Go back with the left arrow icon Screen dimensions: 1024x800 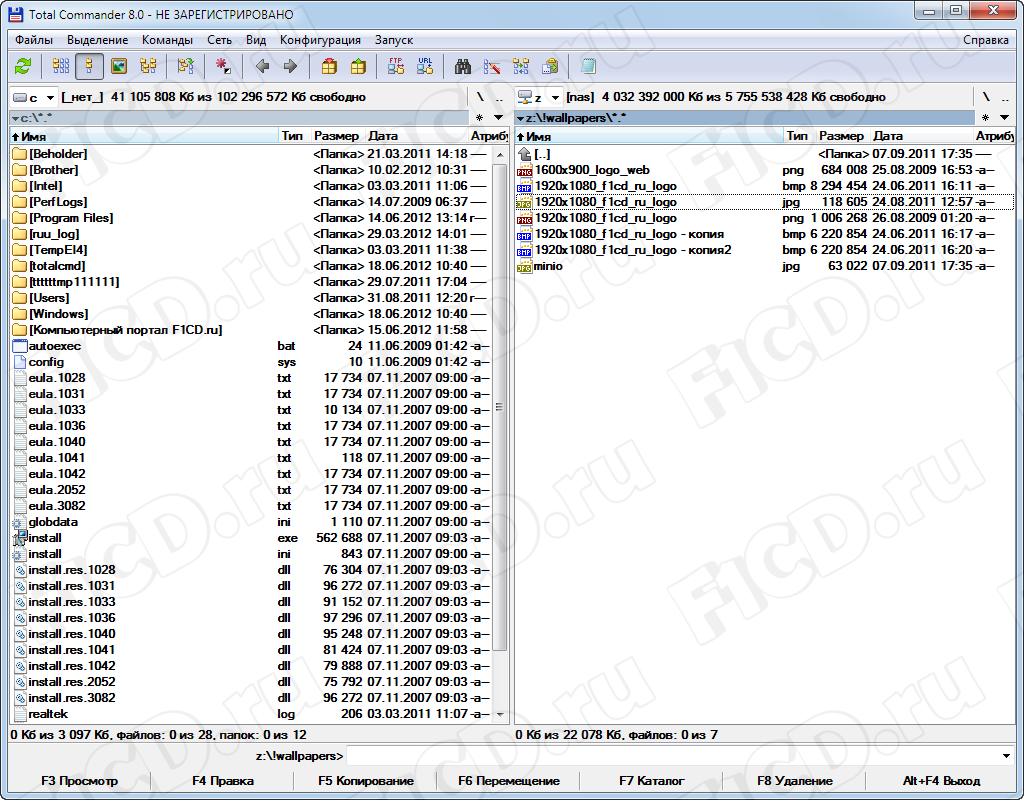263,66
